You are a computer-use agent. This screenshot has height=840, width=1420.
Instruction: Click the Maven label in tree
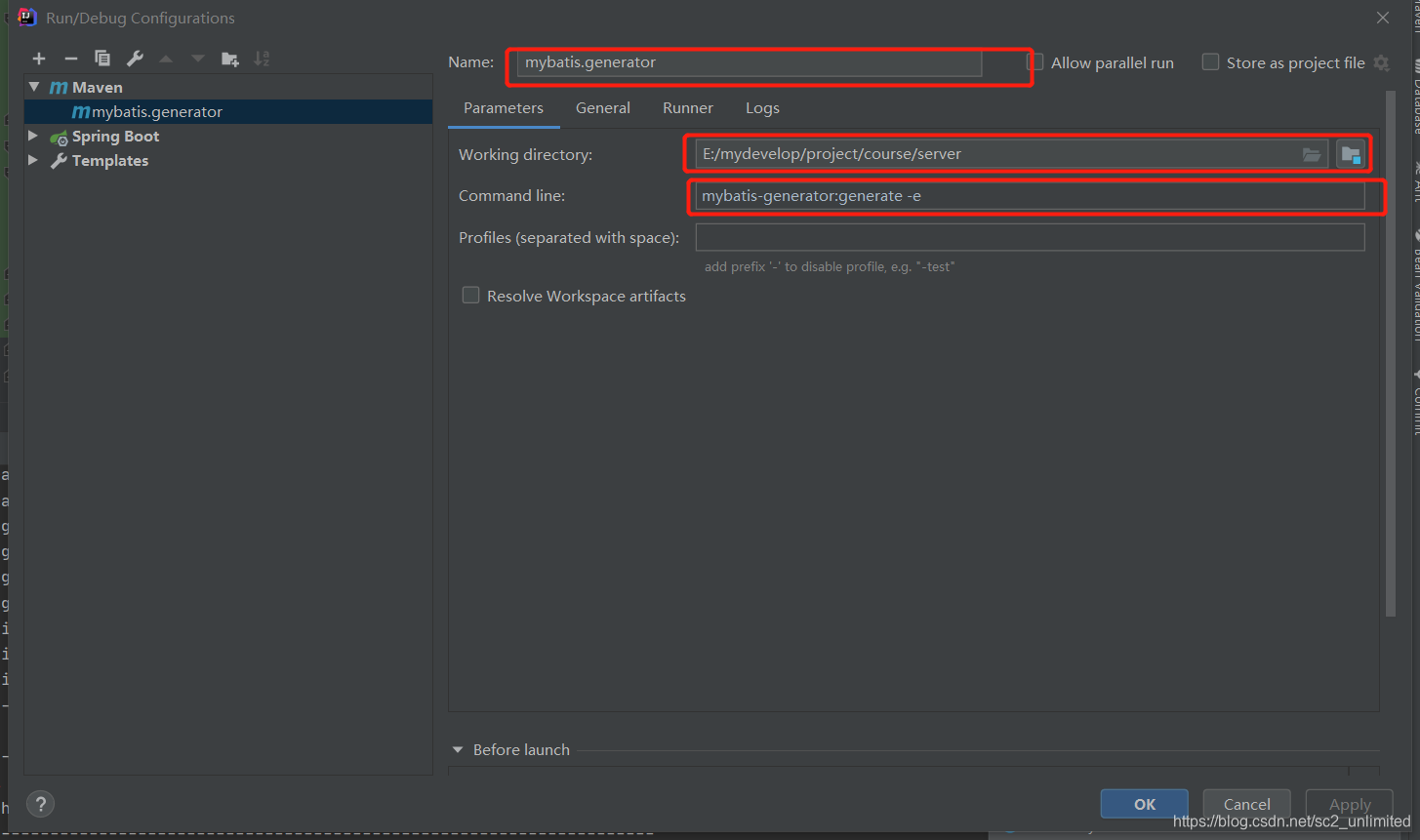point(98,88)
